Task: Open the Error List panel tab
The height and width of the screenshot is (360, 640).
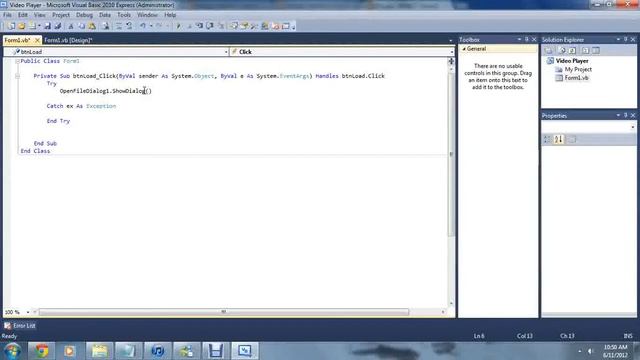Action: [x=20, y=326]
